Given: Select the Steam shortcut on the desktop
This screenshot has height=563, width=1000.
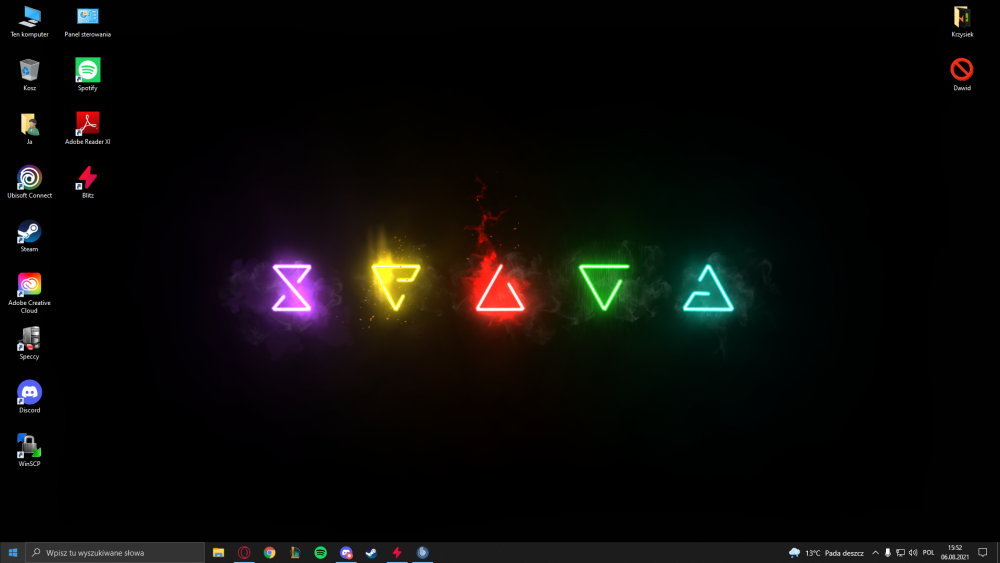Looking at the screenshot, I should tap(29, 236).
